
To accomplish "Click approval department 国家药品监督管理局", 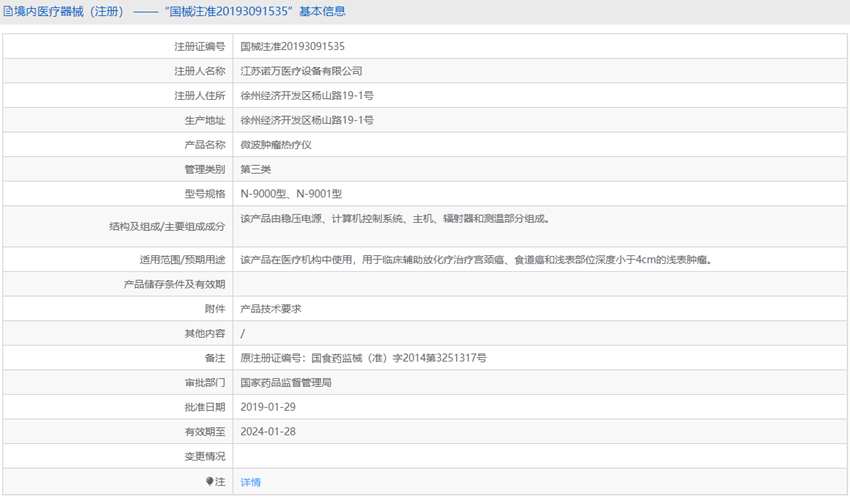I will click(x=286, y=383).
